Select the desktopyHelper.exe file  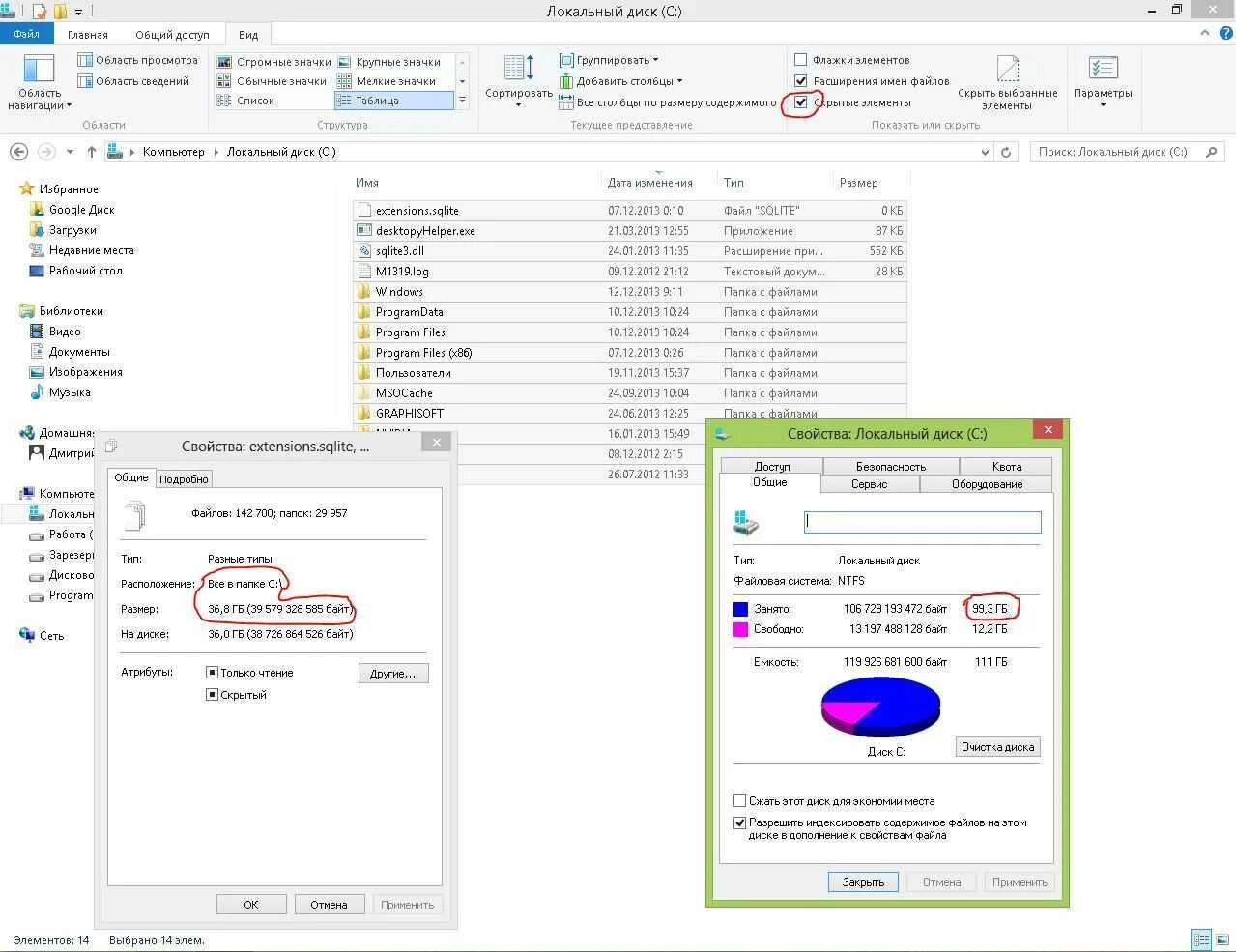(x=425, y=231)
